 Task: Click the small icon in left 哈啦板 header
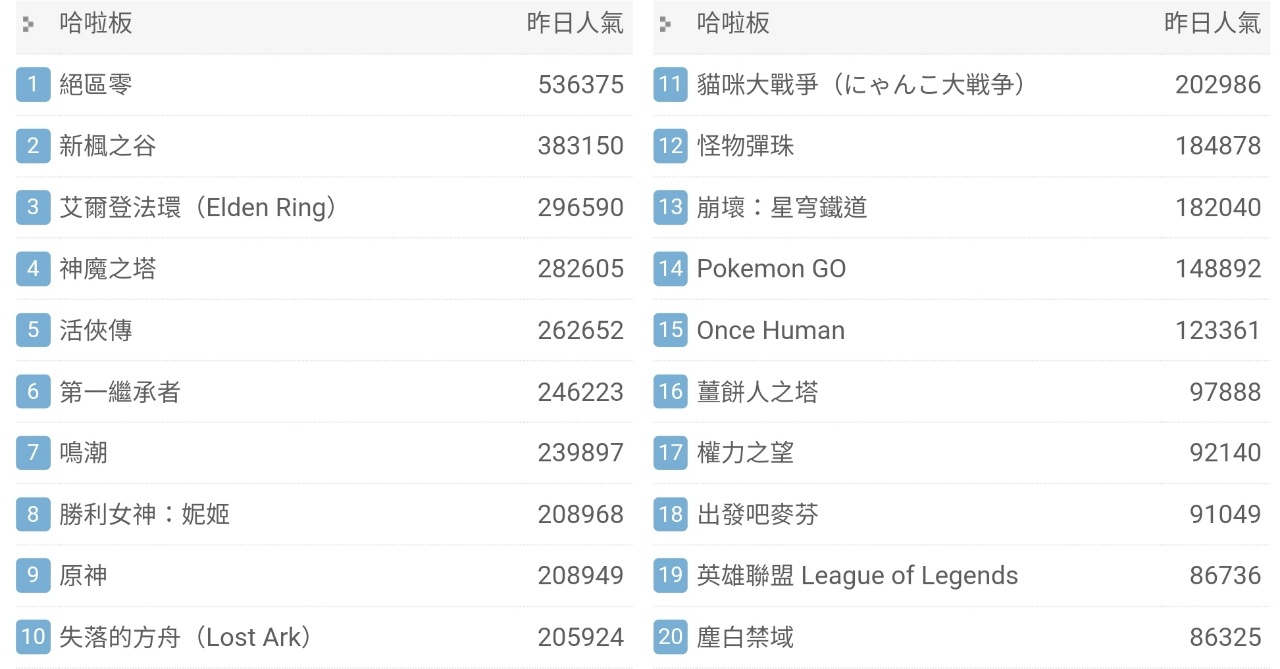[x=28, y=24]
